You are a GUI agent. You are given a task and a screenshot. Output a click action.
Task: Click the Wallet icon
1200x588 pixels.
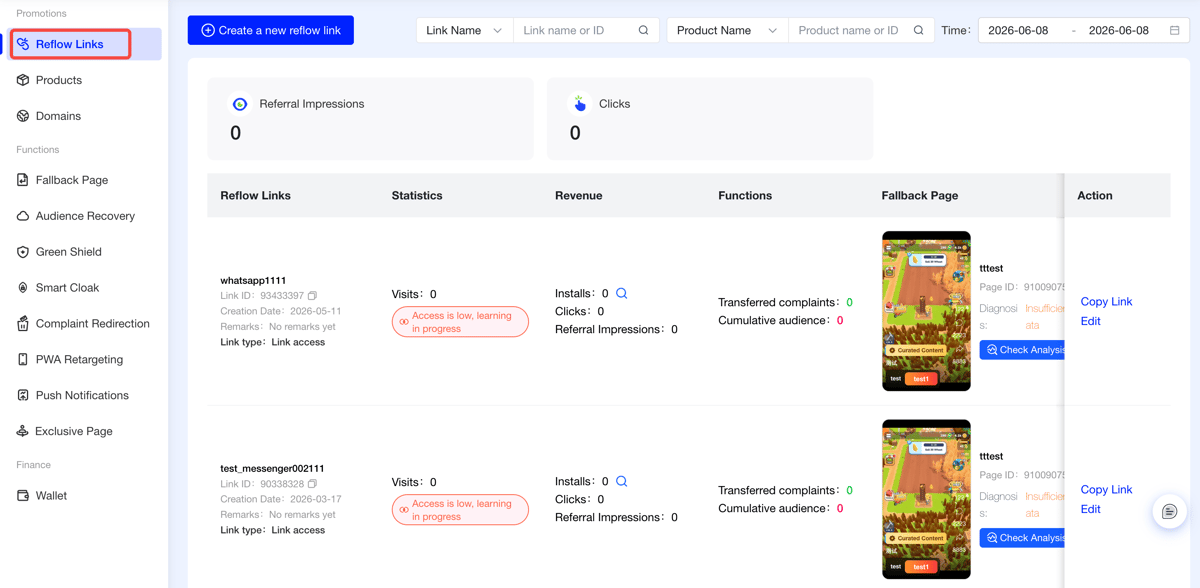(23, 496)
